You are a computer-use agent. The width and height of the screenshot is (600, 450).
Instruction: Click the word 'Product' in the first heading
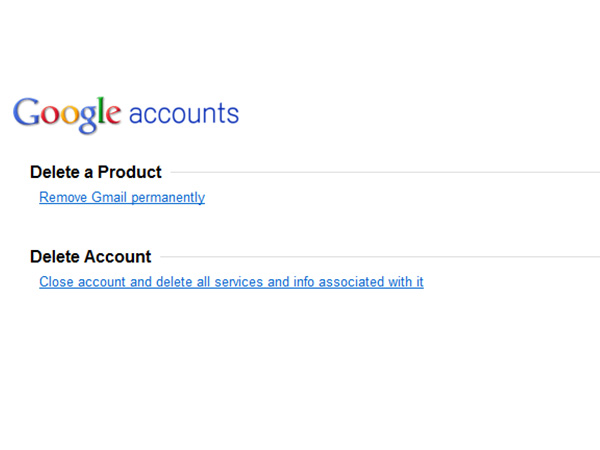(129, 172)
